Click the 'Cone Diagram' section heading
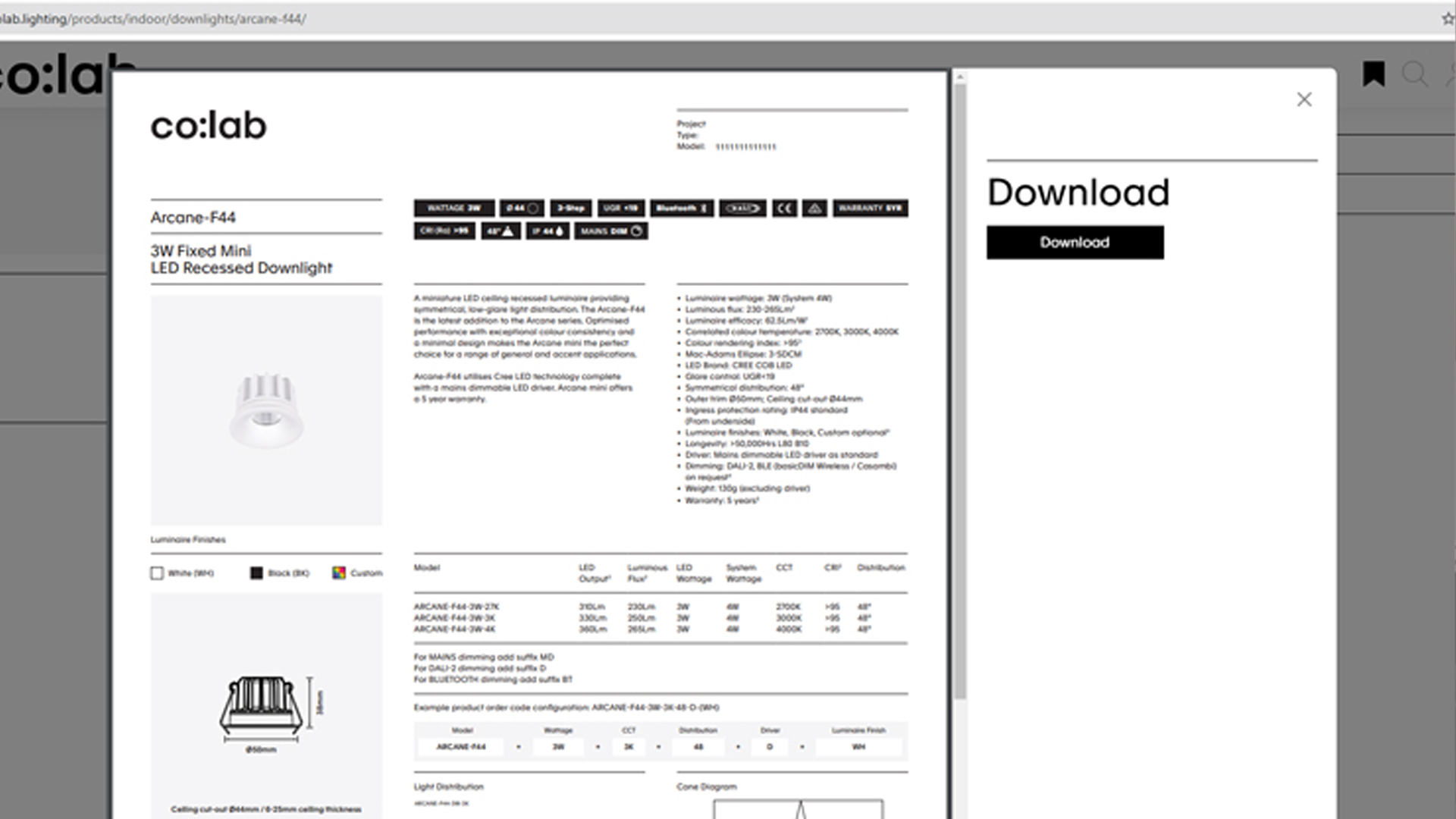 (x=707, y=787)
